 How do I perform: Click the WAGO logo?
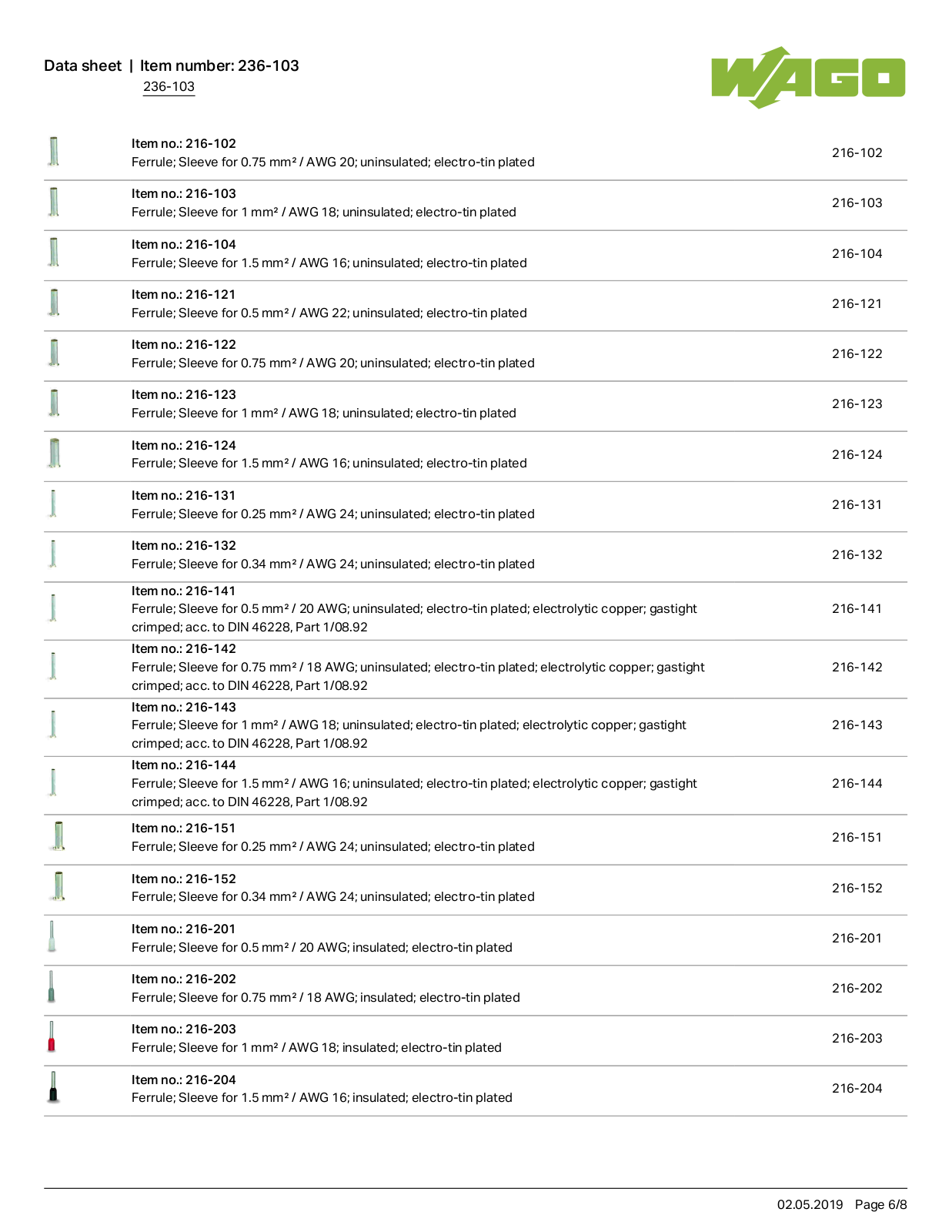[x=808, y=77]
